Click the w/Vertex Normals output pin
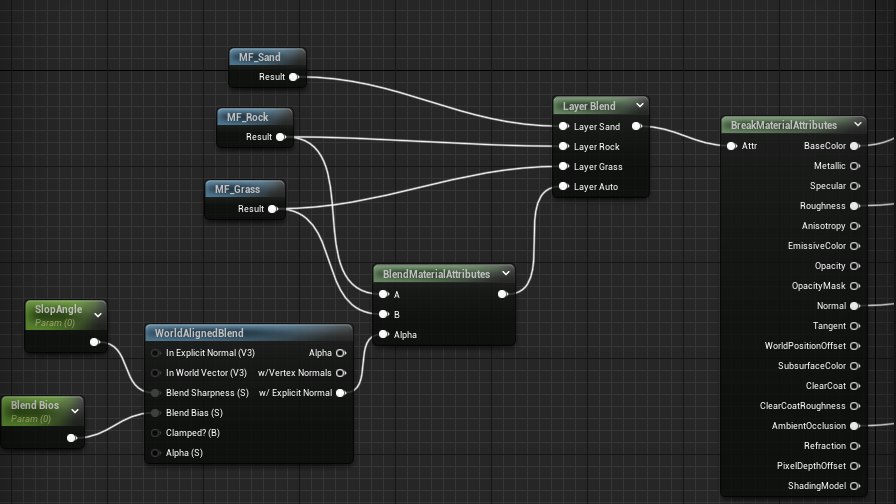 tap(341, 373)
